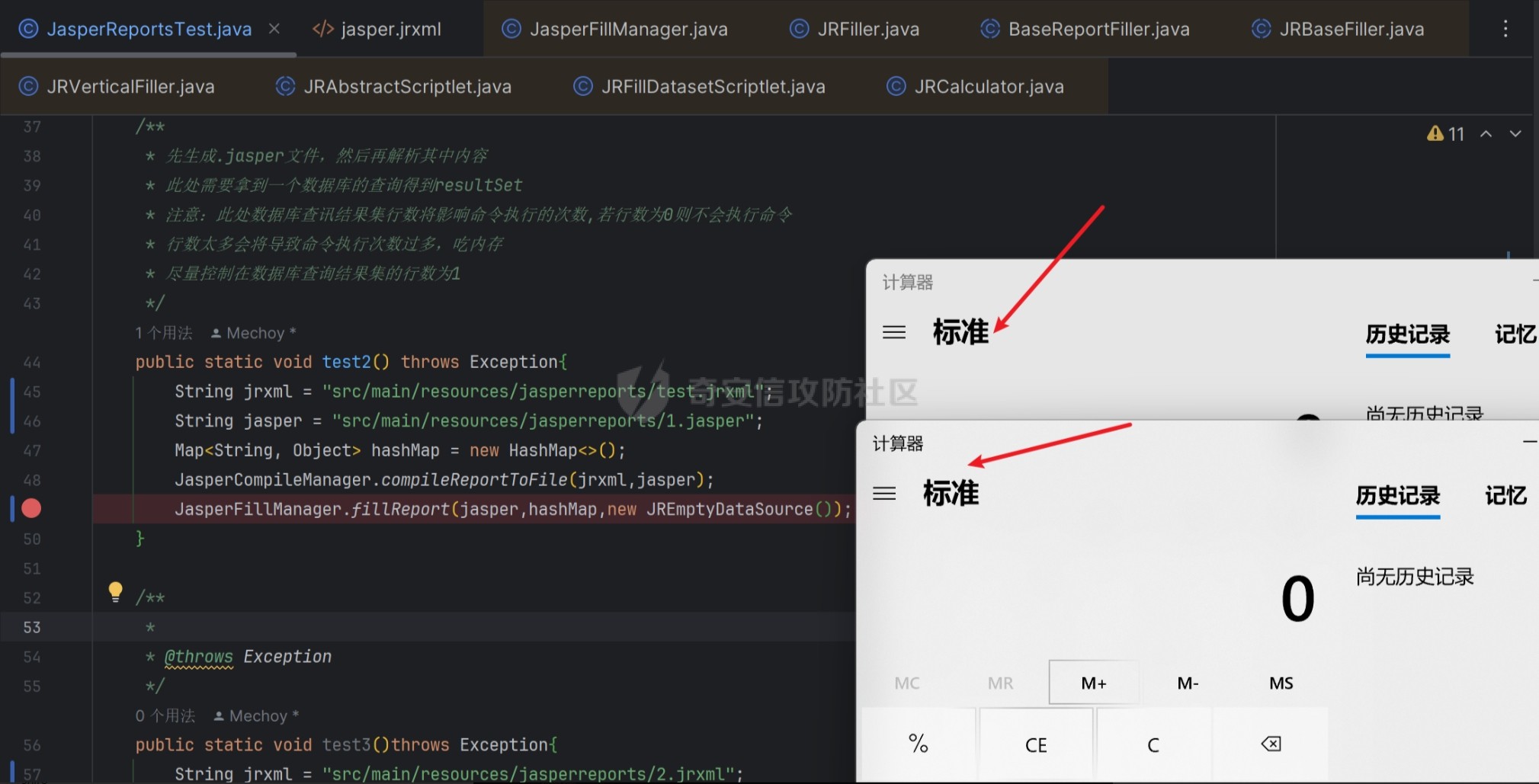Open the front calculator hamburger menu
The height and width of the screenshot is (784, 1539).
[884, 494]
